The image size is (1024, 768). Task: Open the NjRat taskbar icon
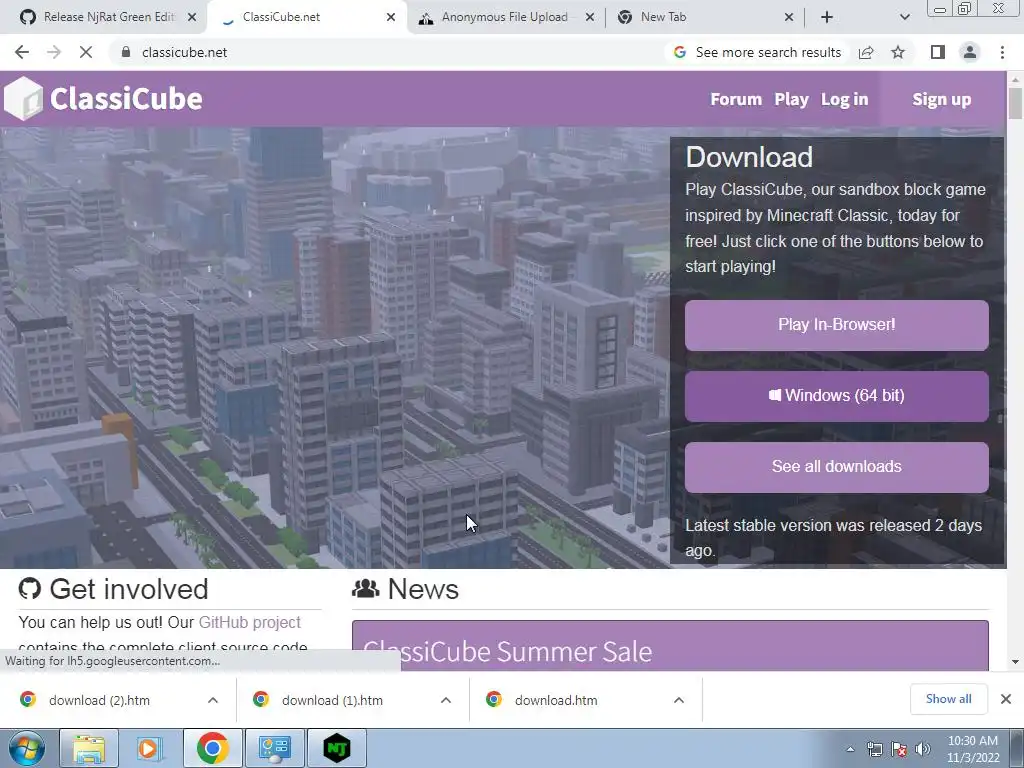coord(337,748)
